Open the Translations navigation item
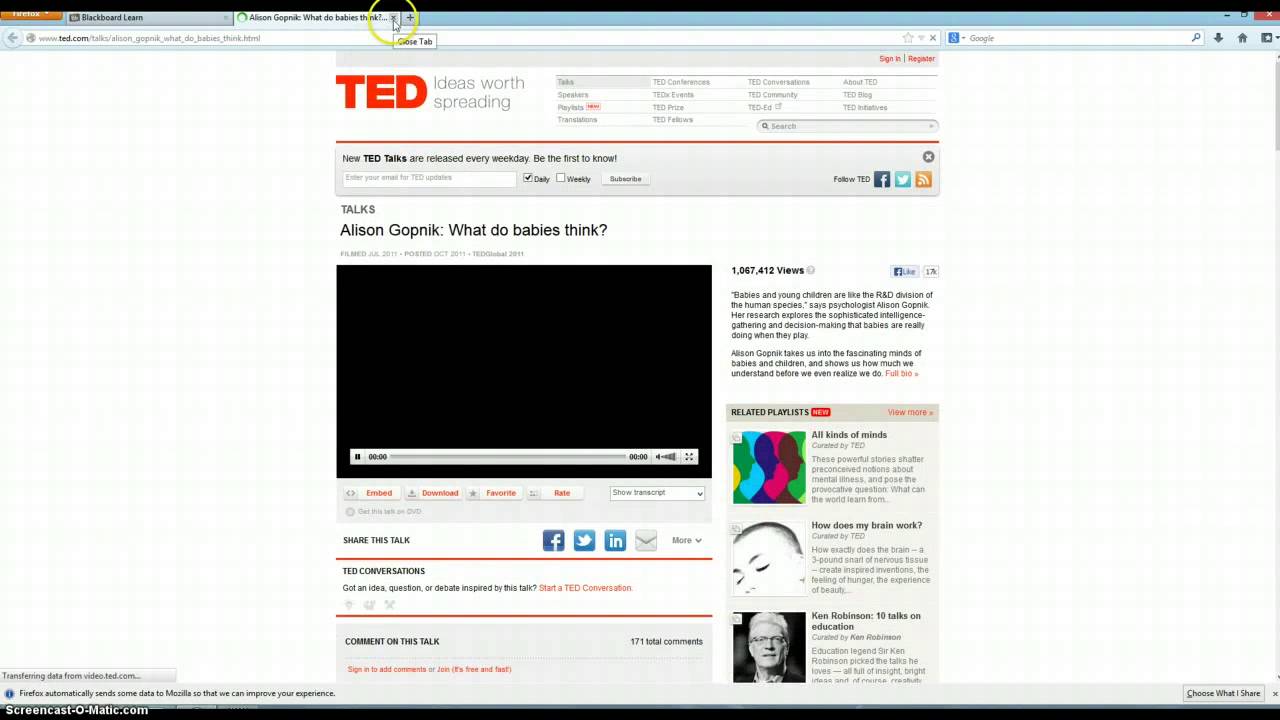Image resolution: width=1280 pixels, height=720 pixels. coord(577,120)
